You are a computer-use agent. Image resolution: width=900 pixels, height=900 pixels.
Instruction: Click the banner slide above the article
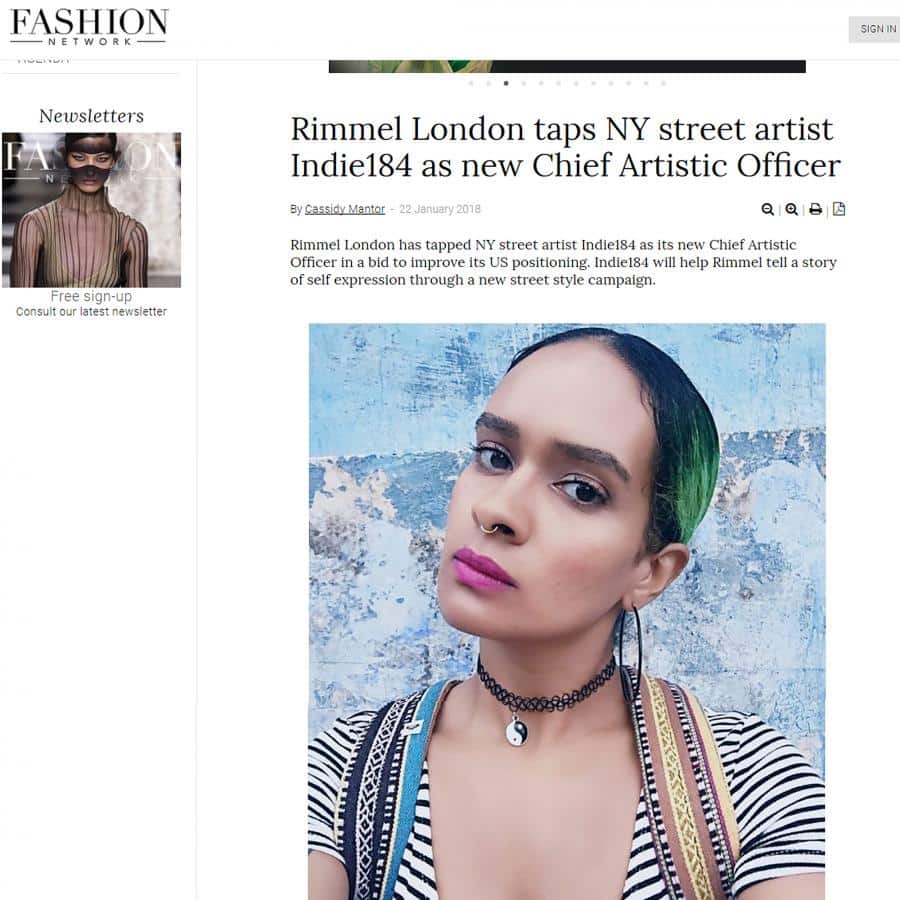coord(567,66)
